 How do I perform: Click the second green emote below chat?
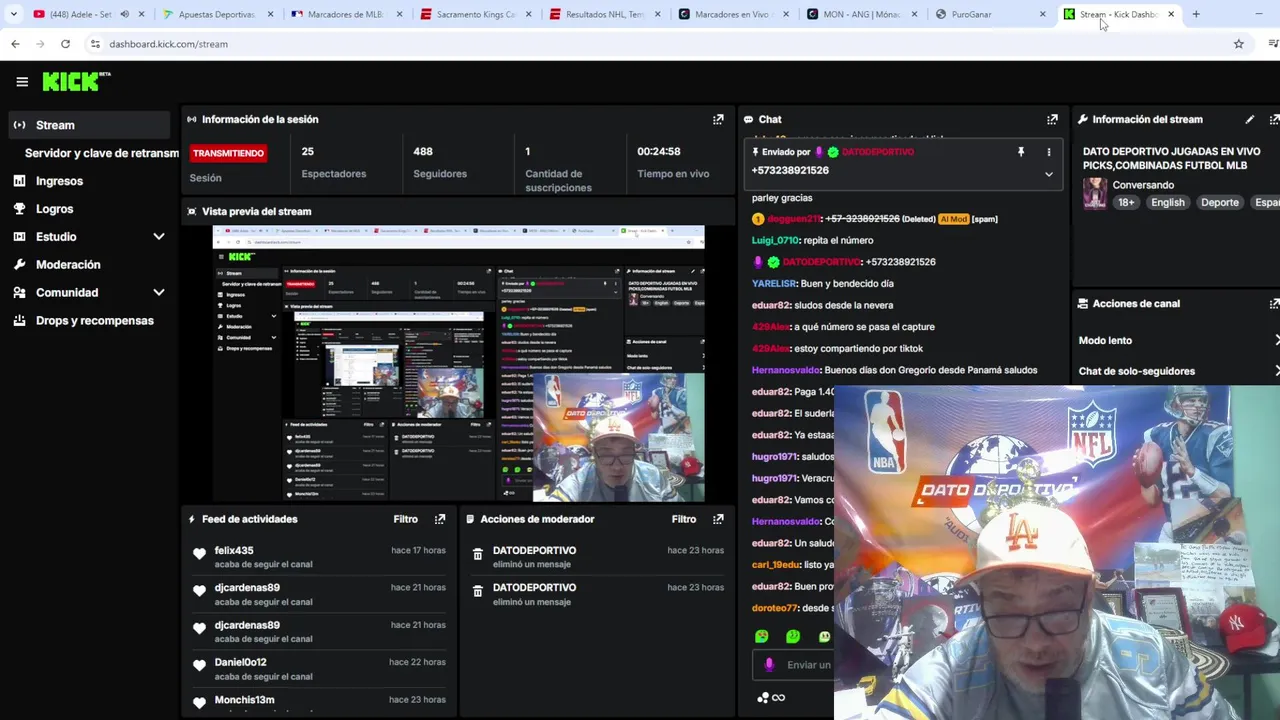point(793,636)
